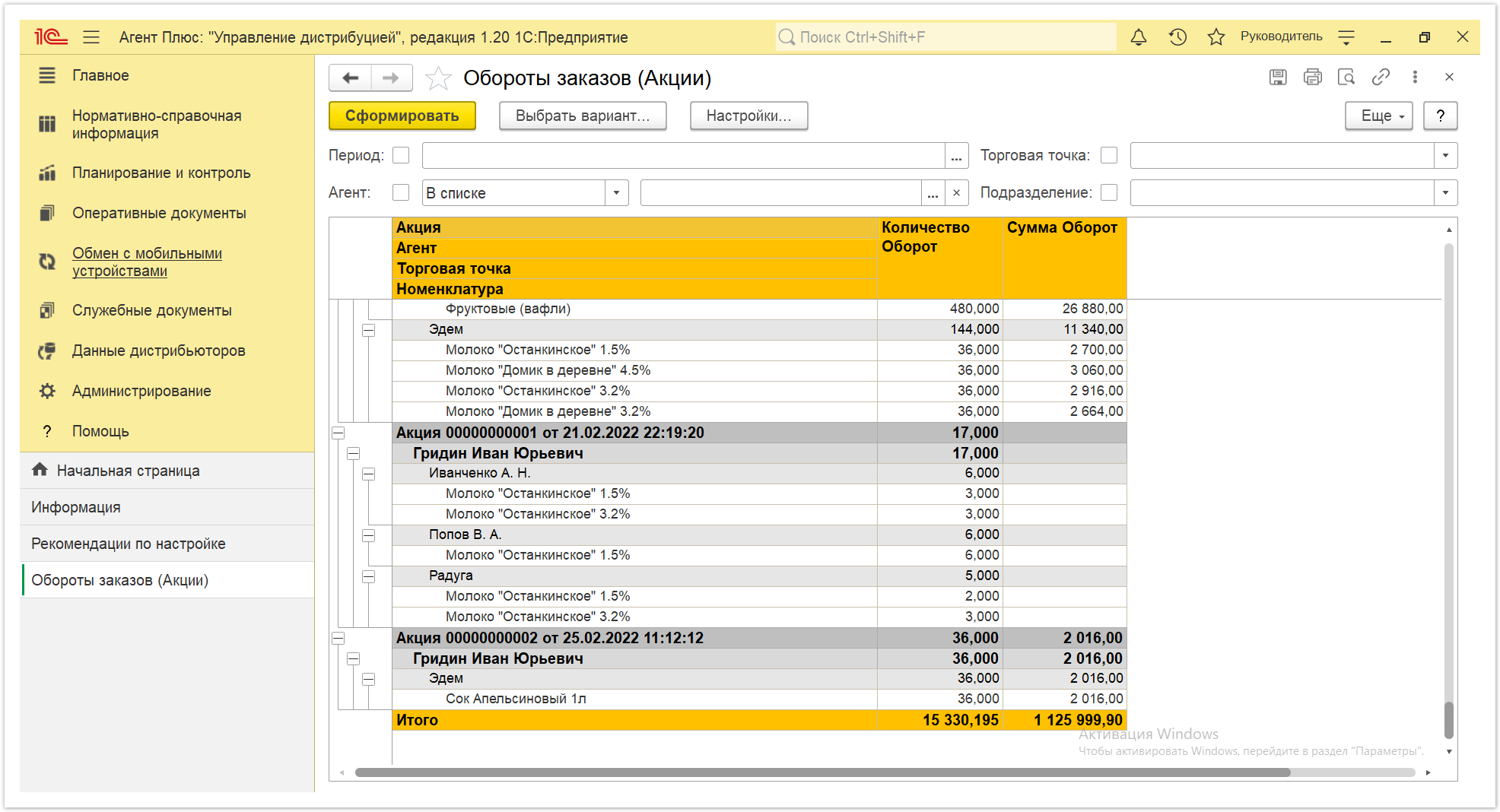
Task: Open Оперативные документы section
Action: click(159, 213)
